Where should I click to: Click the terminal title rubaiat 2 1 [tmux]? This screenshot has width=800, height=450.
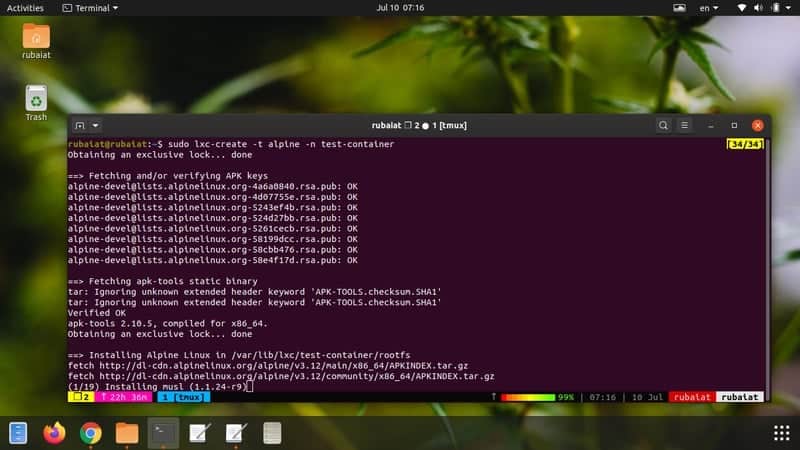click(x=419, y=126)
